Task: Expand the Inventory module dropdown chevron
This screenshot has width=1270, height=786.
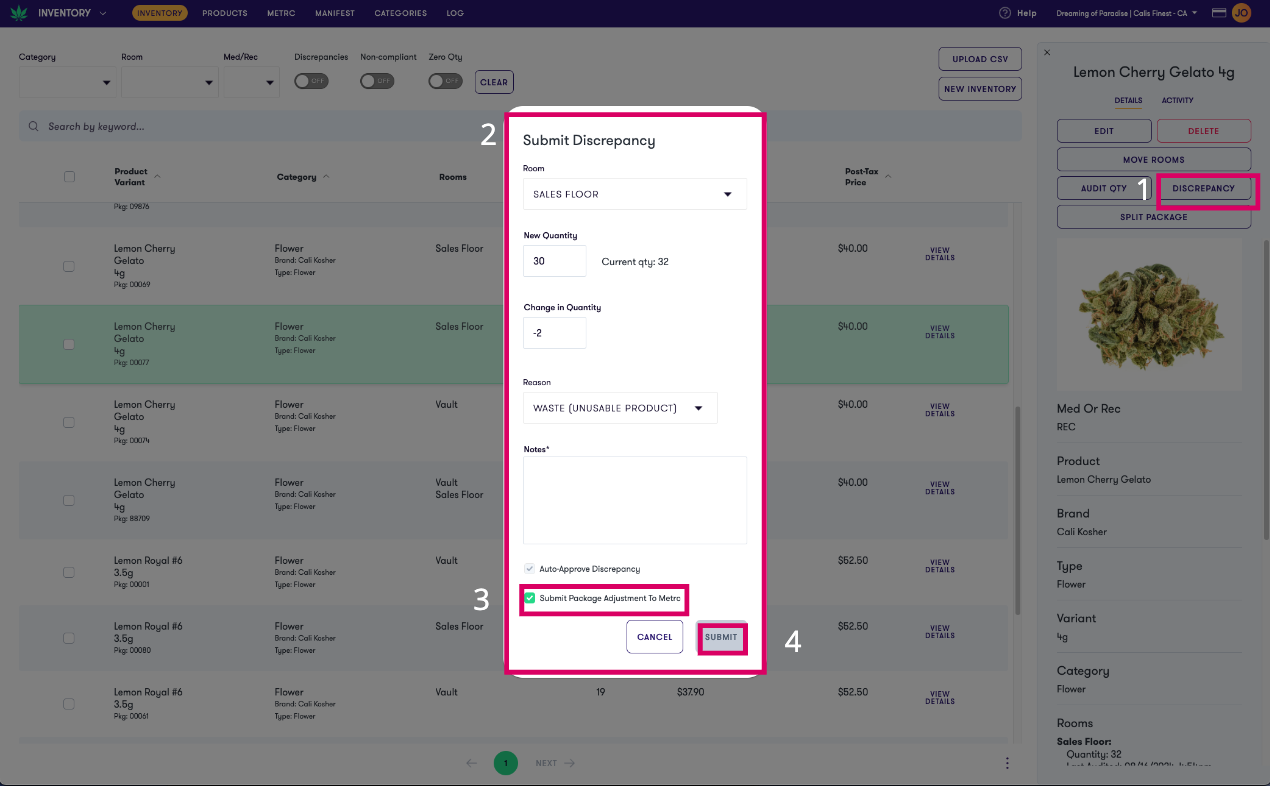Action: 103,13
